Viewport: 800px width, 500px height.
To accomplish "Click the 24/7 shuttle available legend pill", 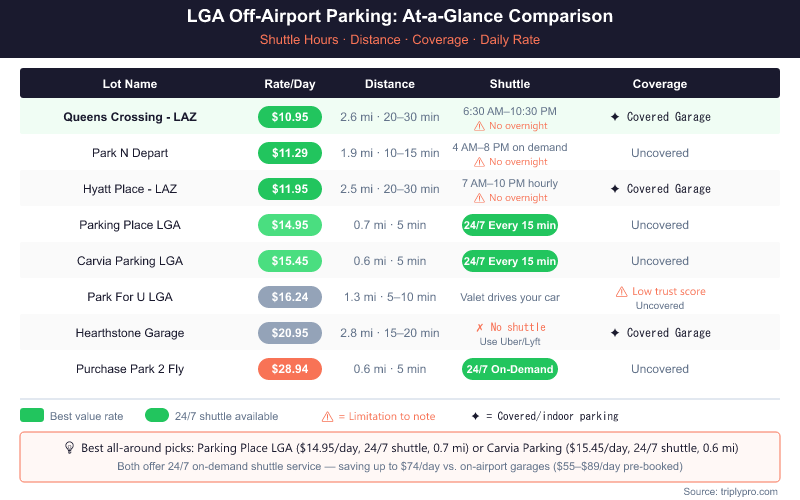I will click(157, 416).
